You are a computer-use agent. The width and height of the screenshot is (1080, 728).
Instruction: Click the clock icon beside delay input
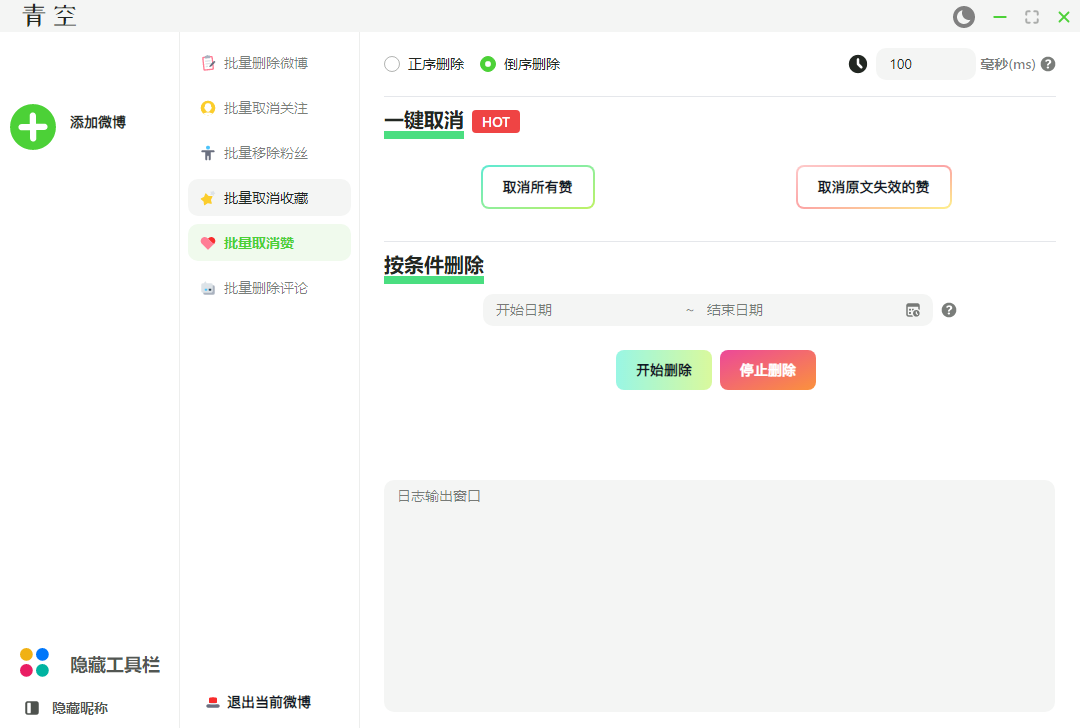[858, 64]
